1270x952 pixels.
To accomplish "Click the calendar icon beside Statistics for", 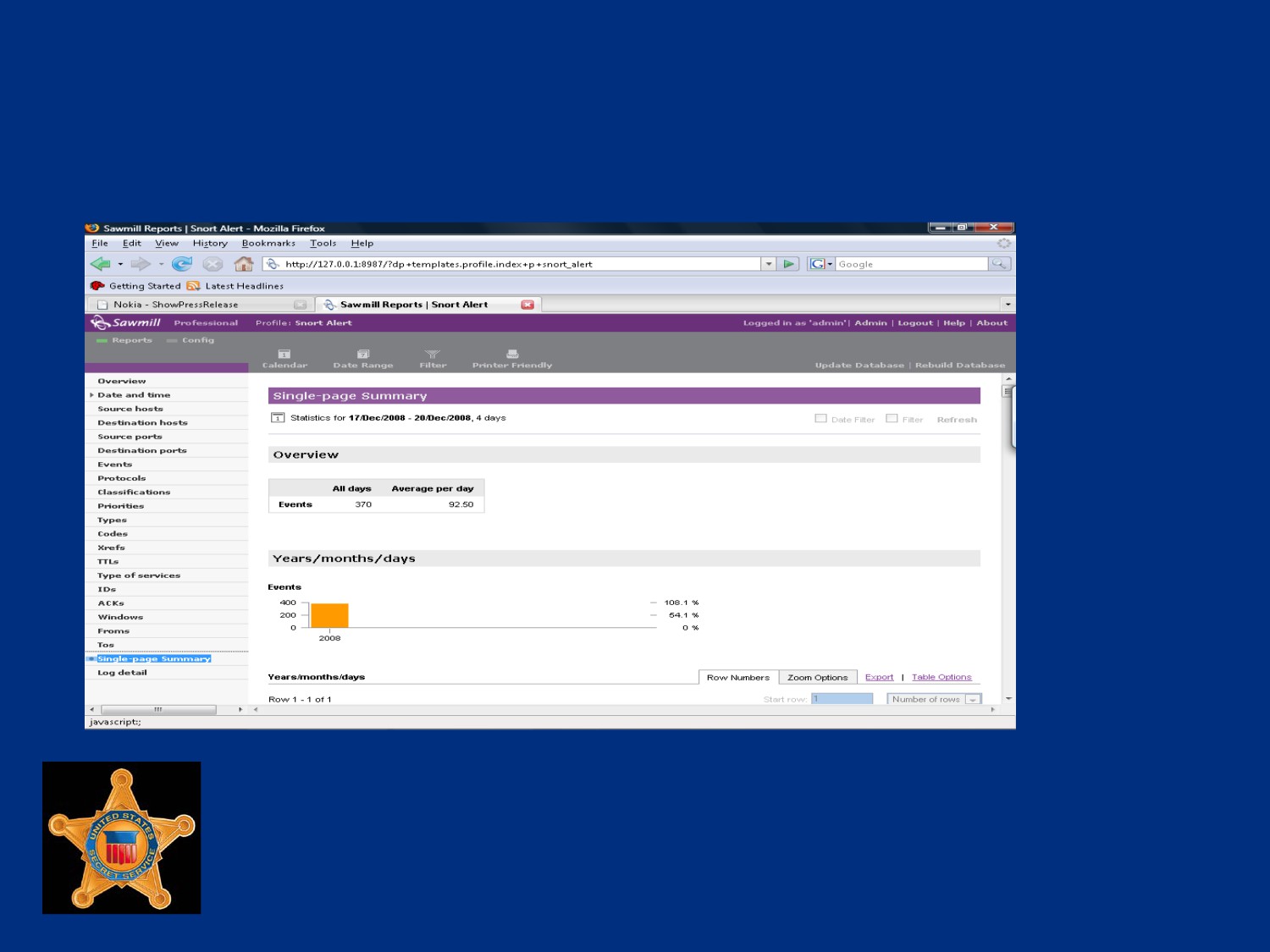I will pos(278,418).
